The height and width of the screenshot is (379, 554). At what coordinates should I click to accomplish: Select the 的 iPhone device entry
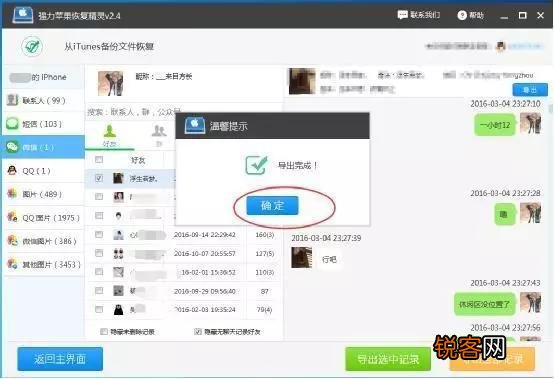[43, 77]
